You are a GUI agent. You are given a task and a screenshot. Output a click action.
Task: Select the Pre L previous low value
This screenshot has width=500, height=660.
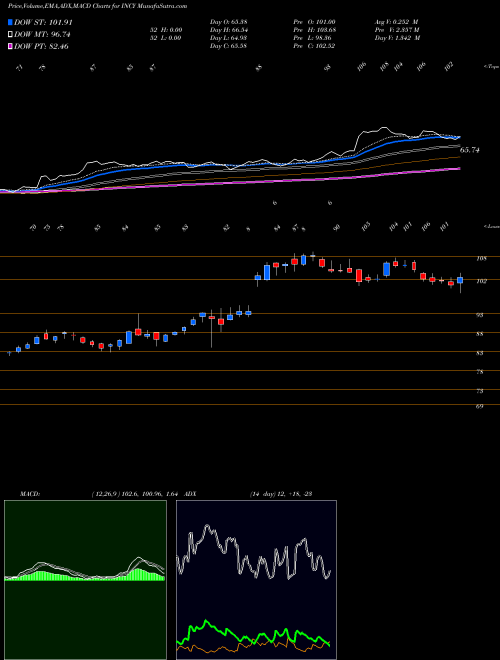click(x=313, y=38)
